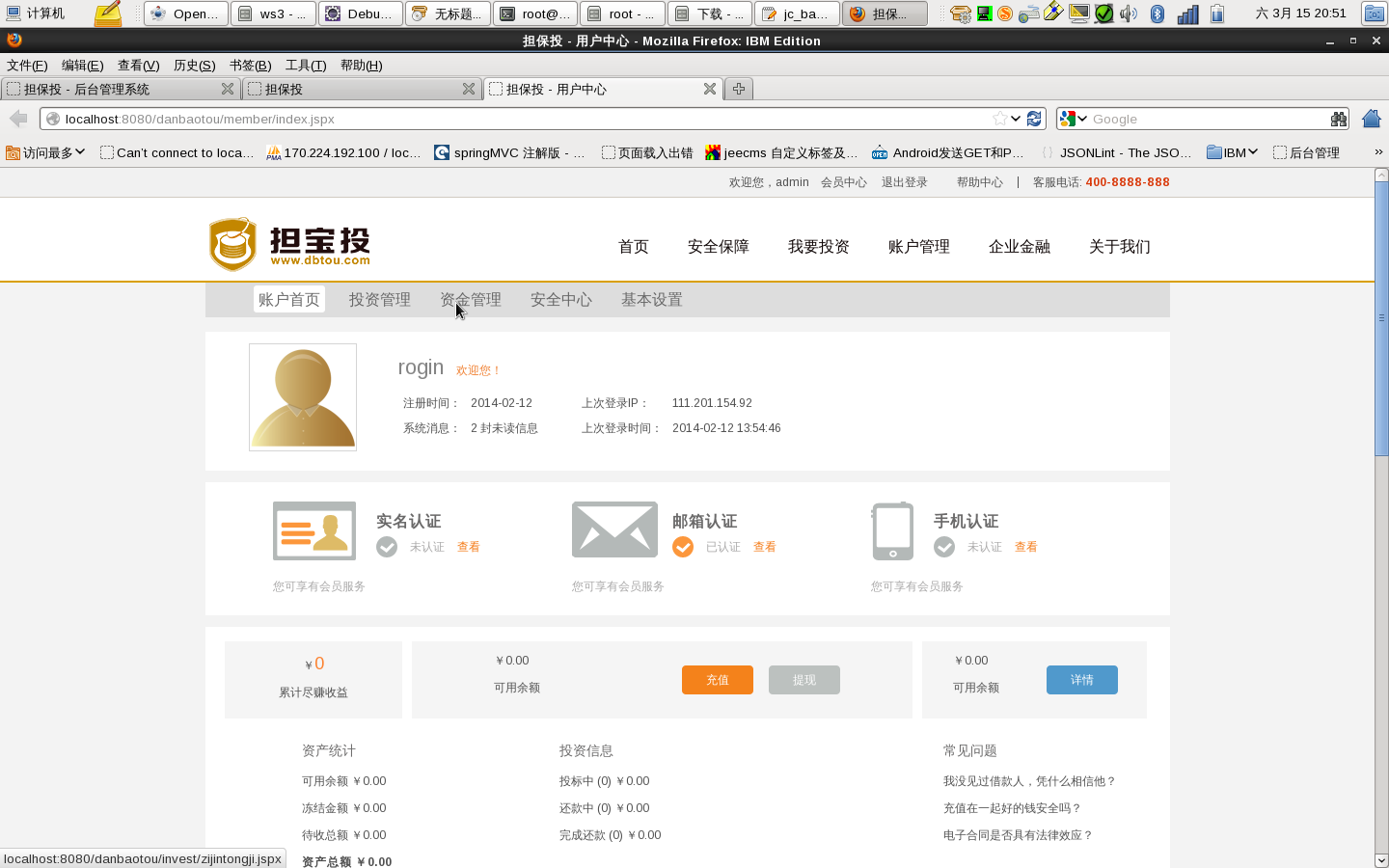Click the blue 详情 button
Image resolution: width=1389 pixels, height=868 pixels.
click(1082, 680)
